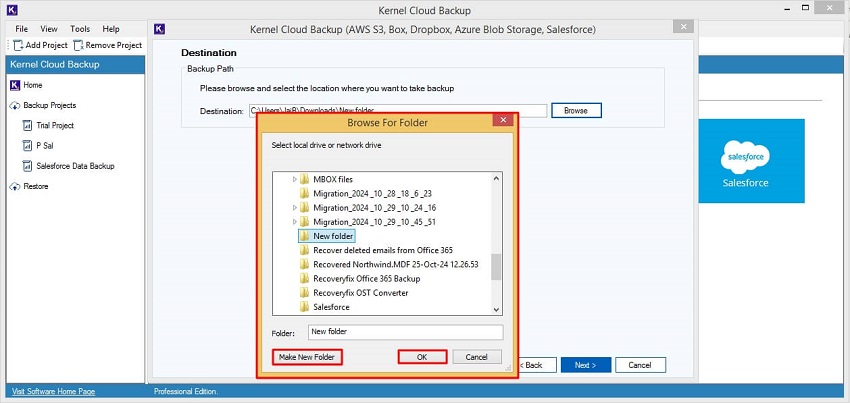Viewport: 850px width, 403px height.
Task: Select the Salesforce folder in tree
Action: click(x=331, y=306)
